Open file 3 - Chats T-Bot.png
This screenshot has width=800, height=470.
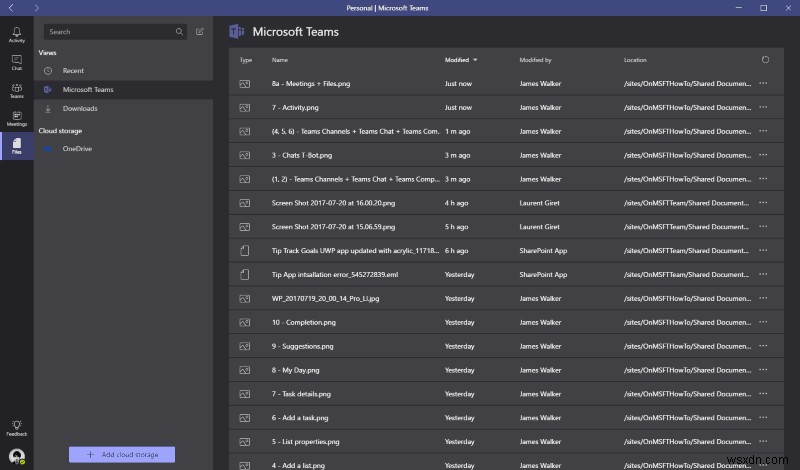pyautogui.click(x=302, y=155)
